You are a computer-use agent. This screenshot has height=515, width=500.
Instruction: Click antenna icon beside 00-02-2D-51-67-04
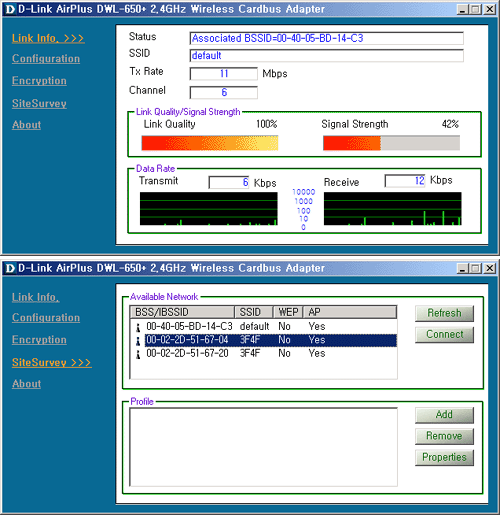138,341
